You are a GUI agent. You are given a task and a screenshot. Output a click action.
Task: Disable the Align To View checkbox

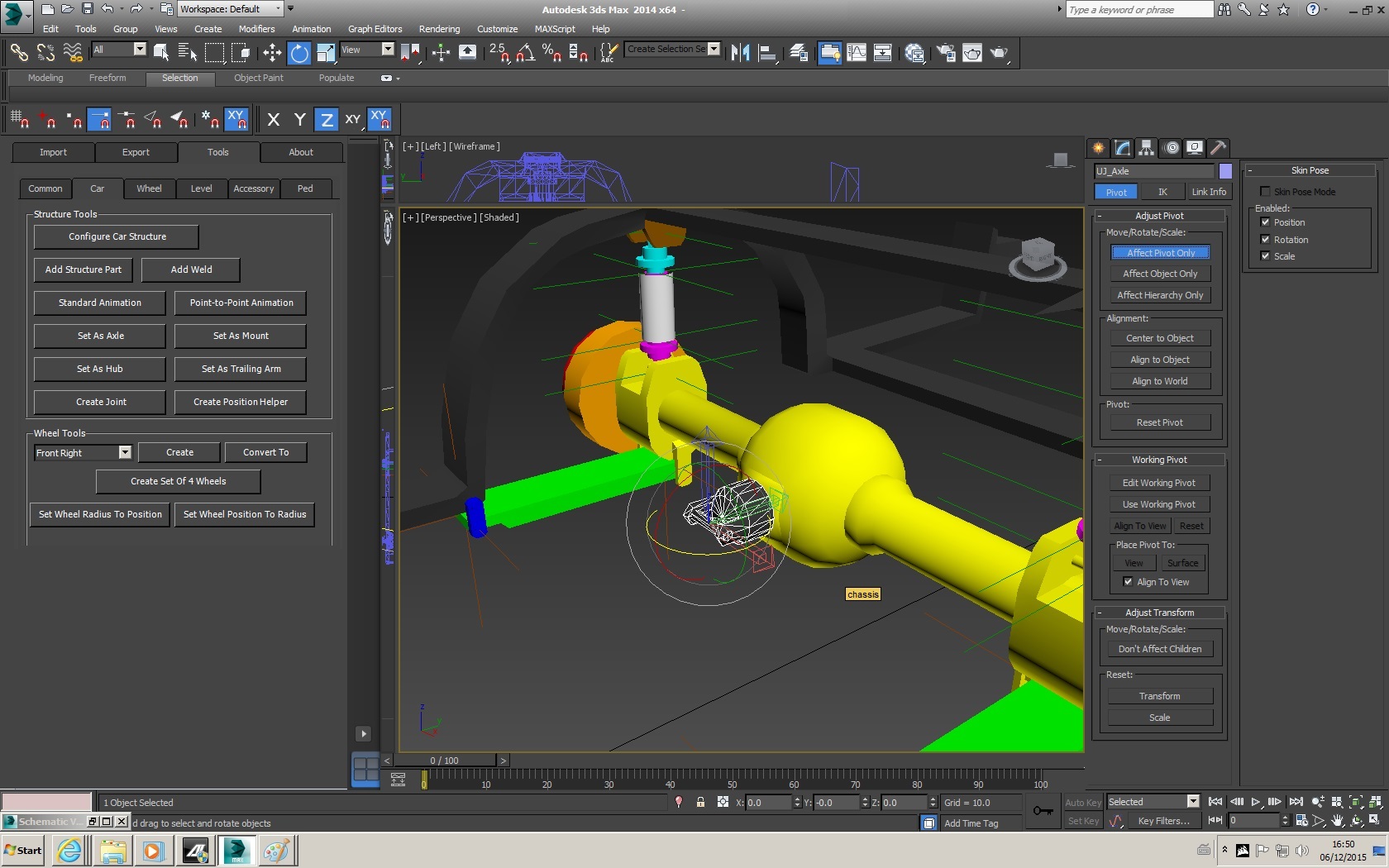[x=1128, y=582]
